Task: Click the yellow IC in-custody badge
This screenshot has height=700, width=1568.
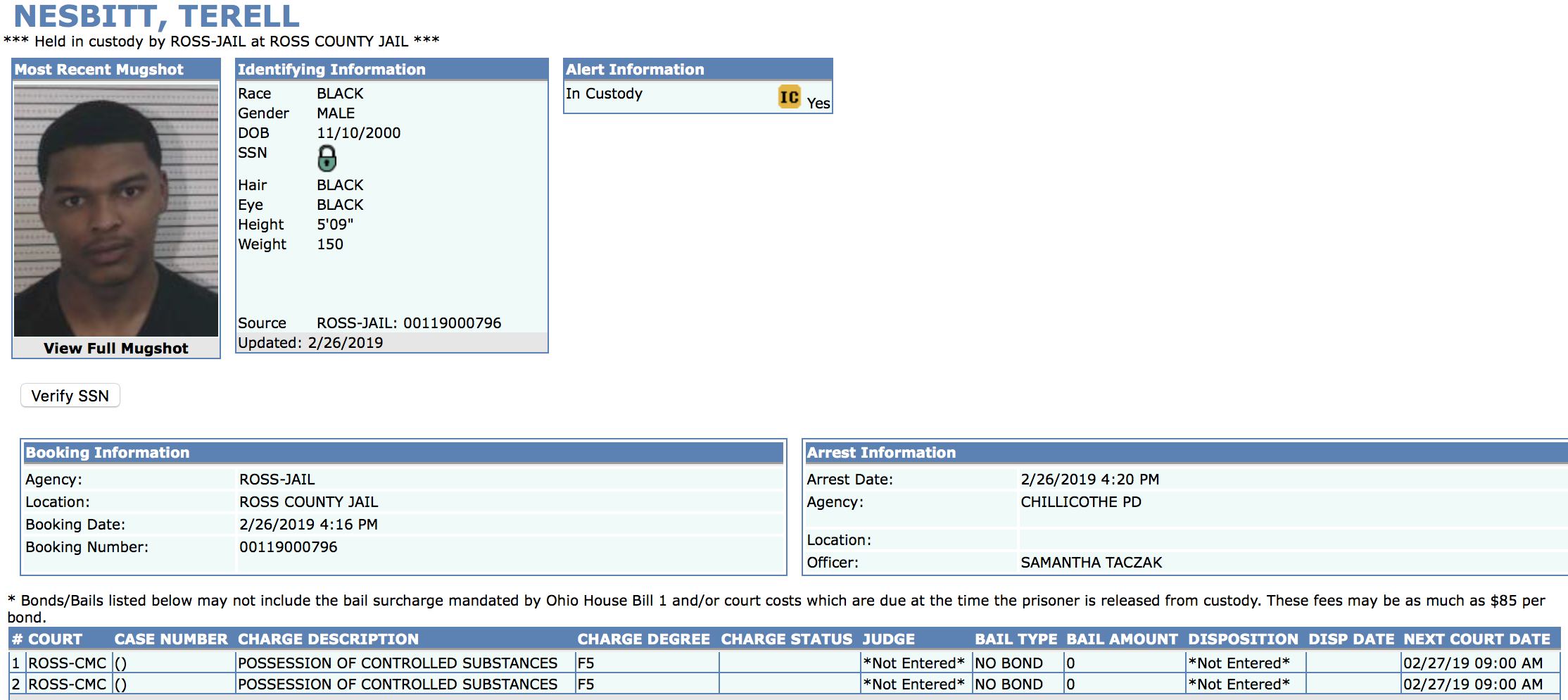Action: pos(789,96)
